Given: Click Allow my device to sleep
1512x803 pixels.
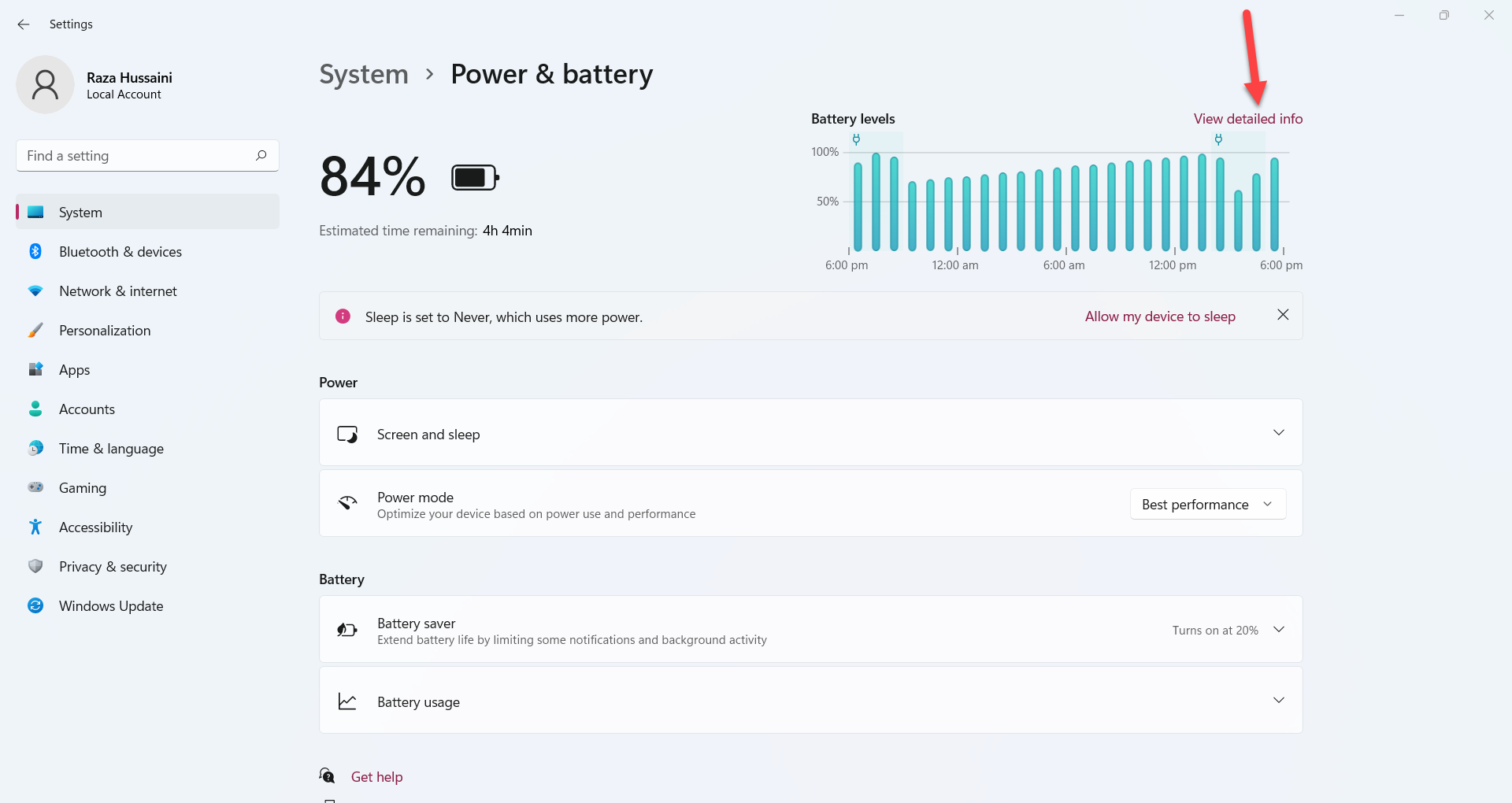Looking at the screenshot, I should pos(1159,316).
